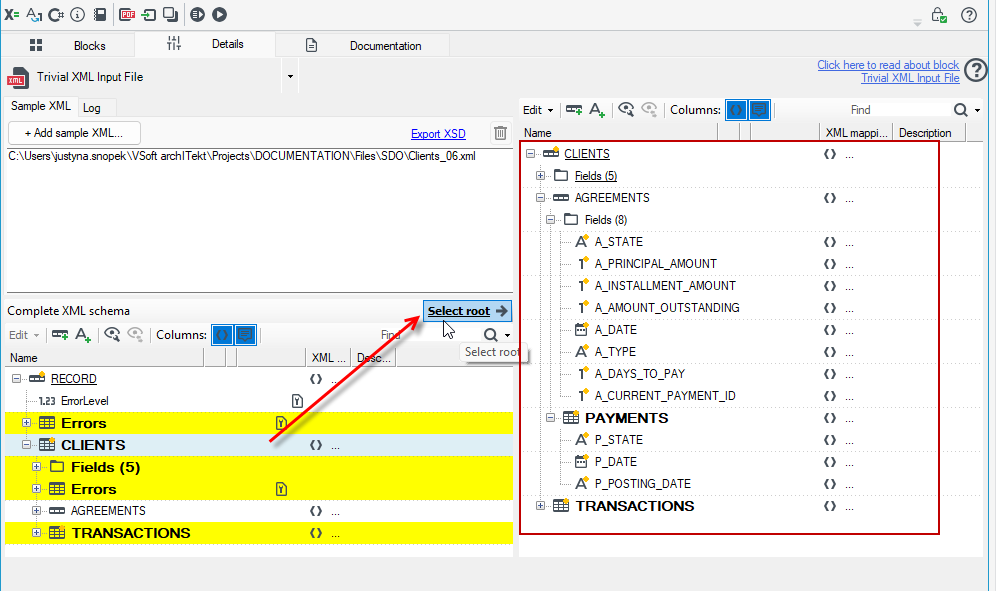Select the A_PRINCIPAL_AMOUNT field in right tree
The image size is (996, 591).
coord(656,264)
